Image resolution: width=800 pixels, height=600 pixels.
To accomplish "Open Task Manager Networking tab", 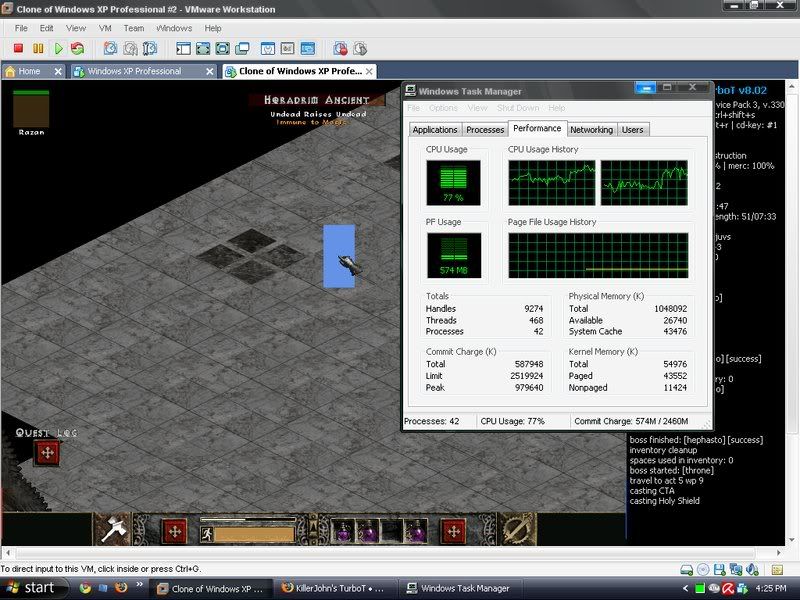I will click(591, 130).
